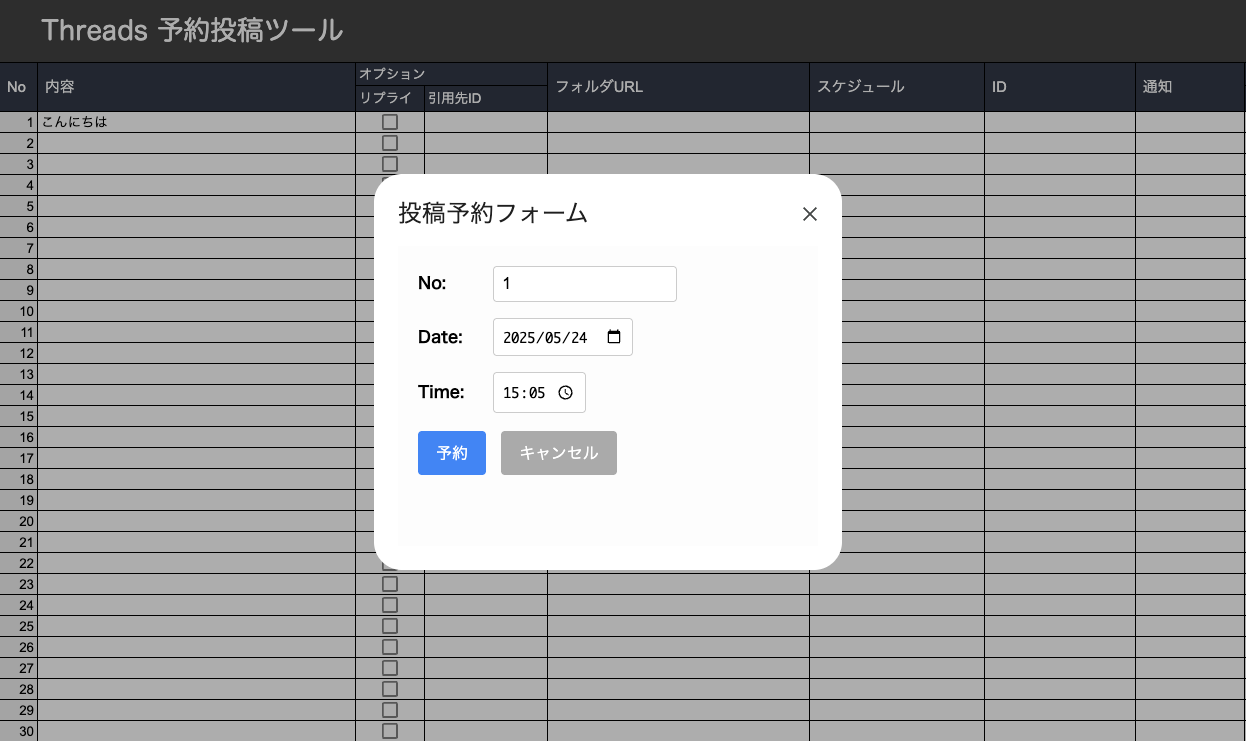Click the フォルダURL column header
The height and width of the screenshot is (741, 1246).
point(679,87)
